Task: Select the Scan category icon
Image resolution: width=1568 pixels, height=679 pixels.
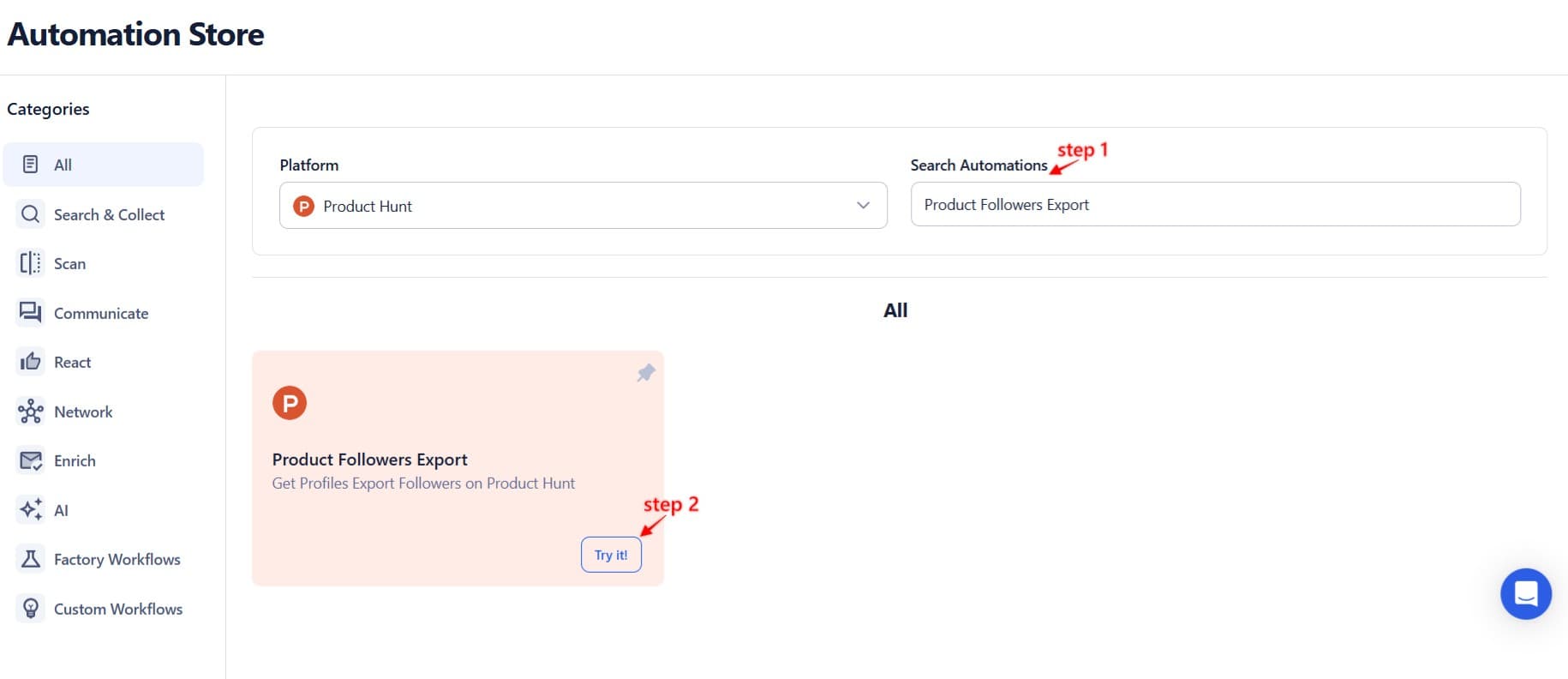Action: [31, 263]
